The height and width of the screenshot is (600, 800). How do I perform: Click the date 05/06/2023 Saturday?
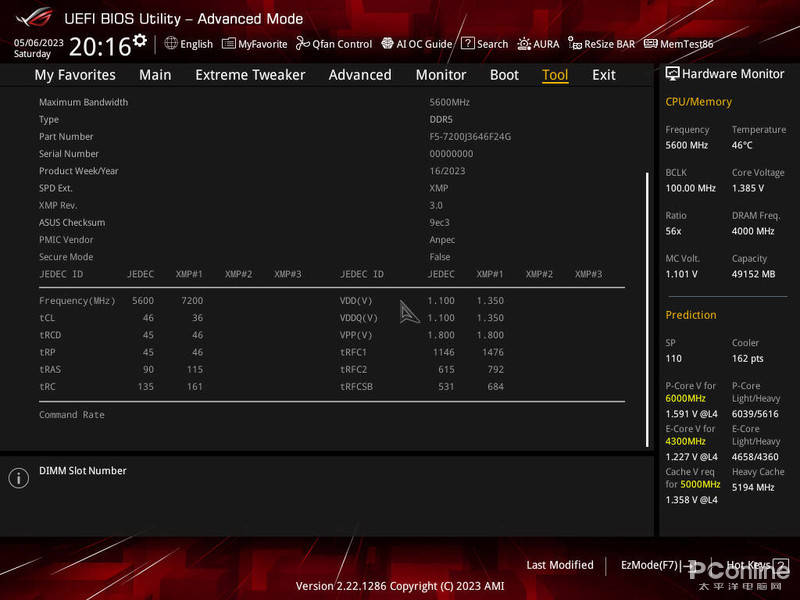click(x=38, y=48)
